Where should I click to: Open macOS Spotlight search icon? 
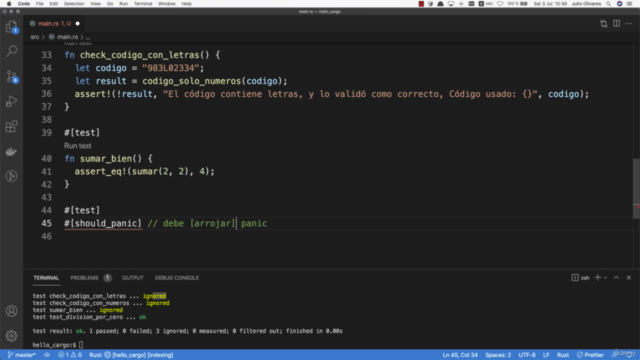click(x=609, y=4)
